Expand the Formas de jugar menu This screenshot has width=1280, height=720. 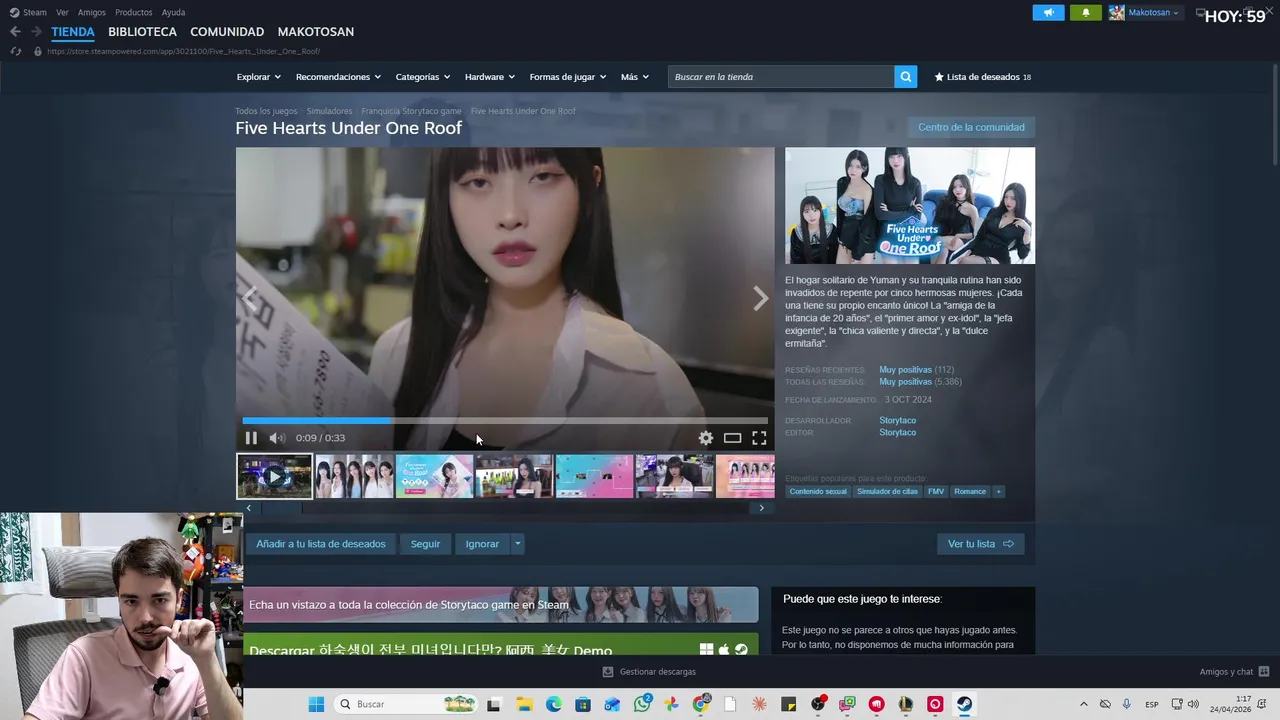tap(567, 77)
